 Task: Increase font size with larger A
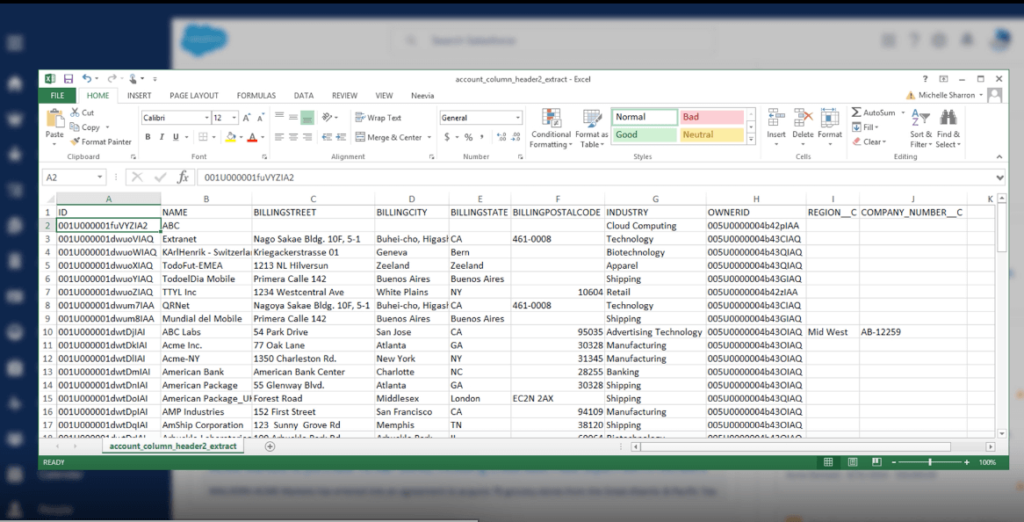pyautogui.click(x=247, y=118)
